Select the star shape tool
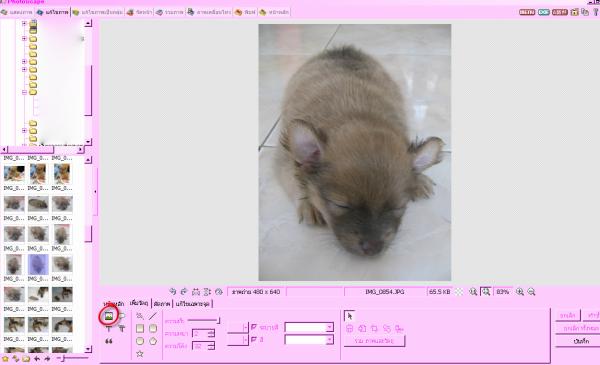The height and width of the screenshot is (365, 600). coord(140,354)
